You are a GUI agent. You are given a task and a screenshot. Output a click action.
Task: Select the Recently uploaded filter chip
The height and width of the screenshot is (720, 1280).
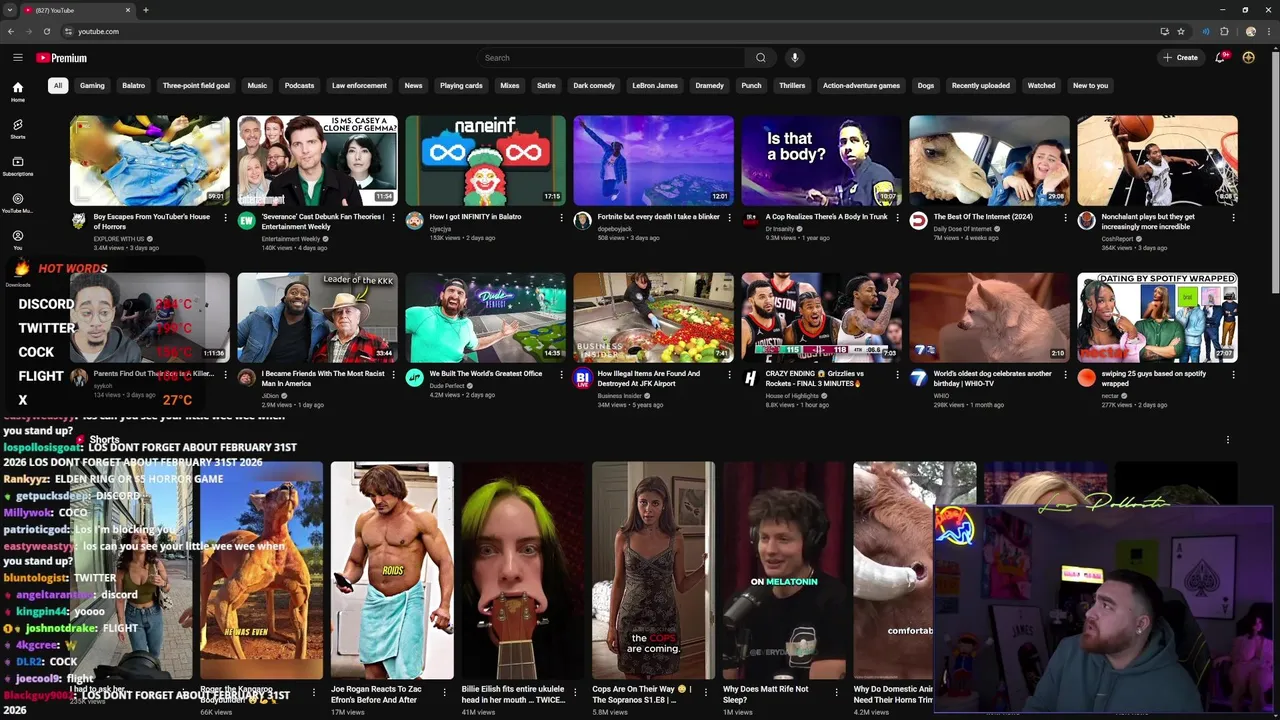(981, 86)
